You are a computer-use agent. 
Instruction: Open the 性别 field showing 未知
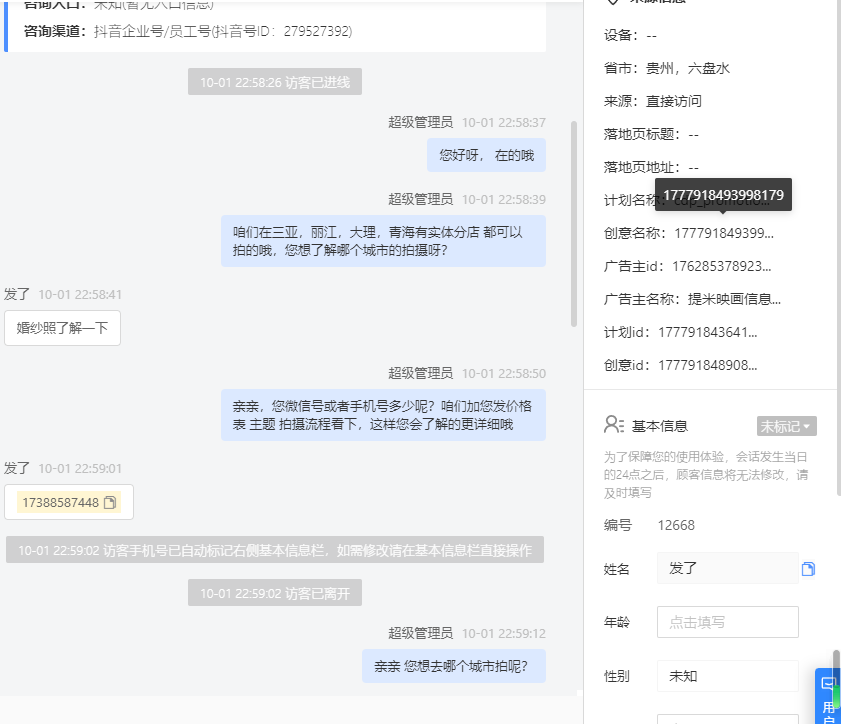tap(727, 676)
